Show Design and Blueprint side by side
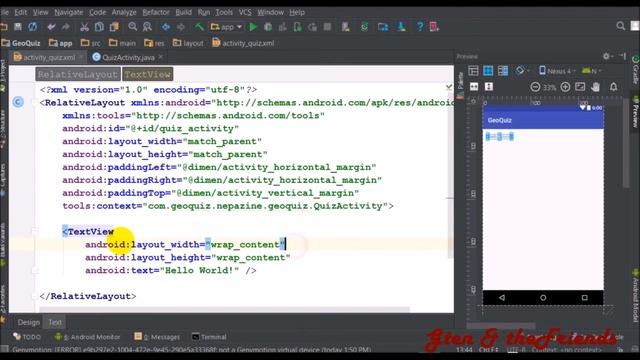 tap(503, 71)
